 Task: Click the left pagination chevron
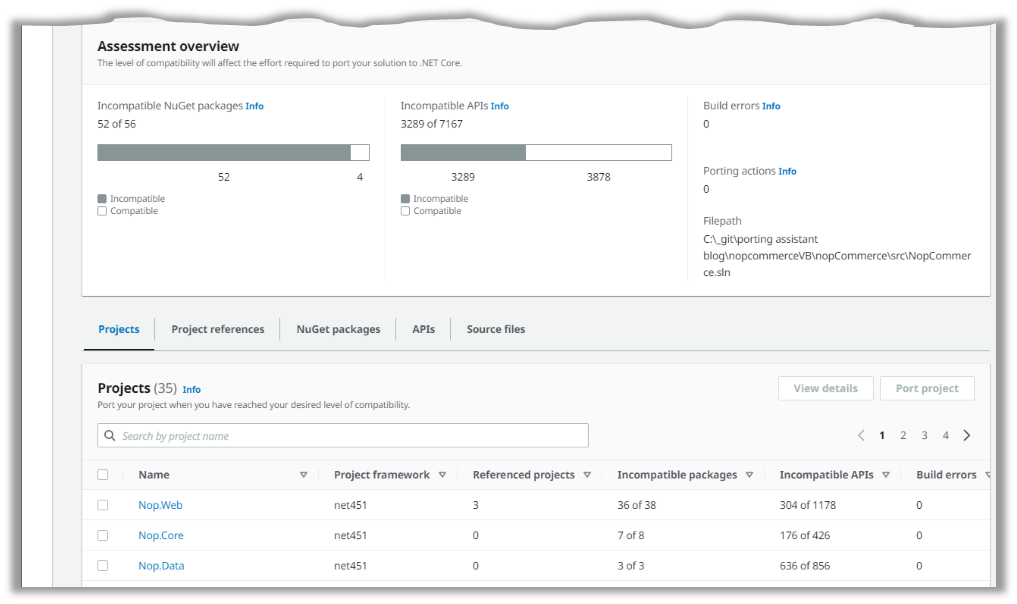(861, 435)
